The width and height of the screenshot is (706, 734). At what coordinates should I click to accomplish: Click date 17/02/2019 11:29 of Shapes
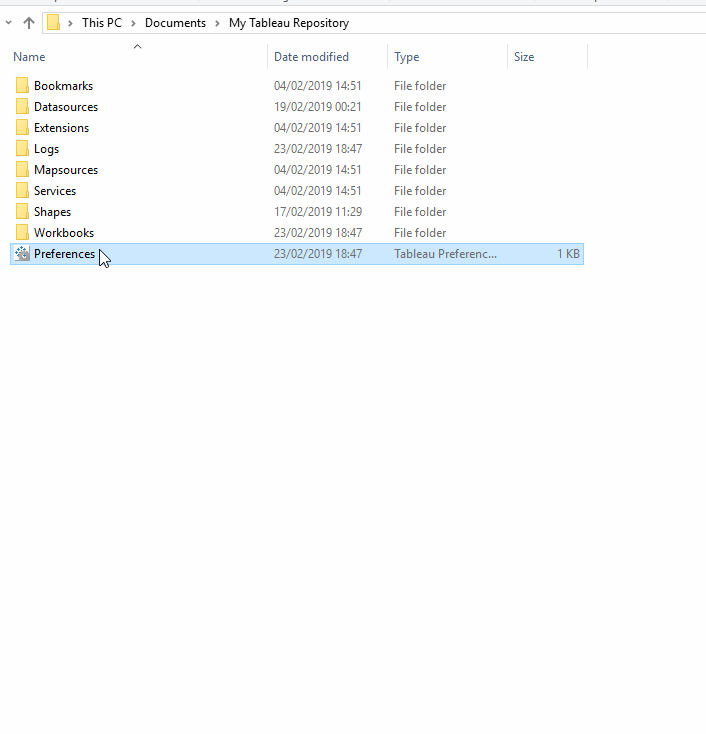[x=318, y=212]
